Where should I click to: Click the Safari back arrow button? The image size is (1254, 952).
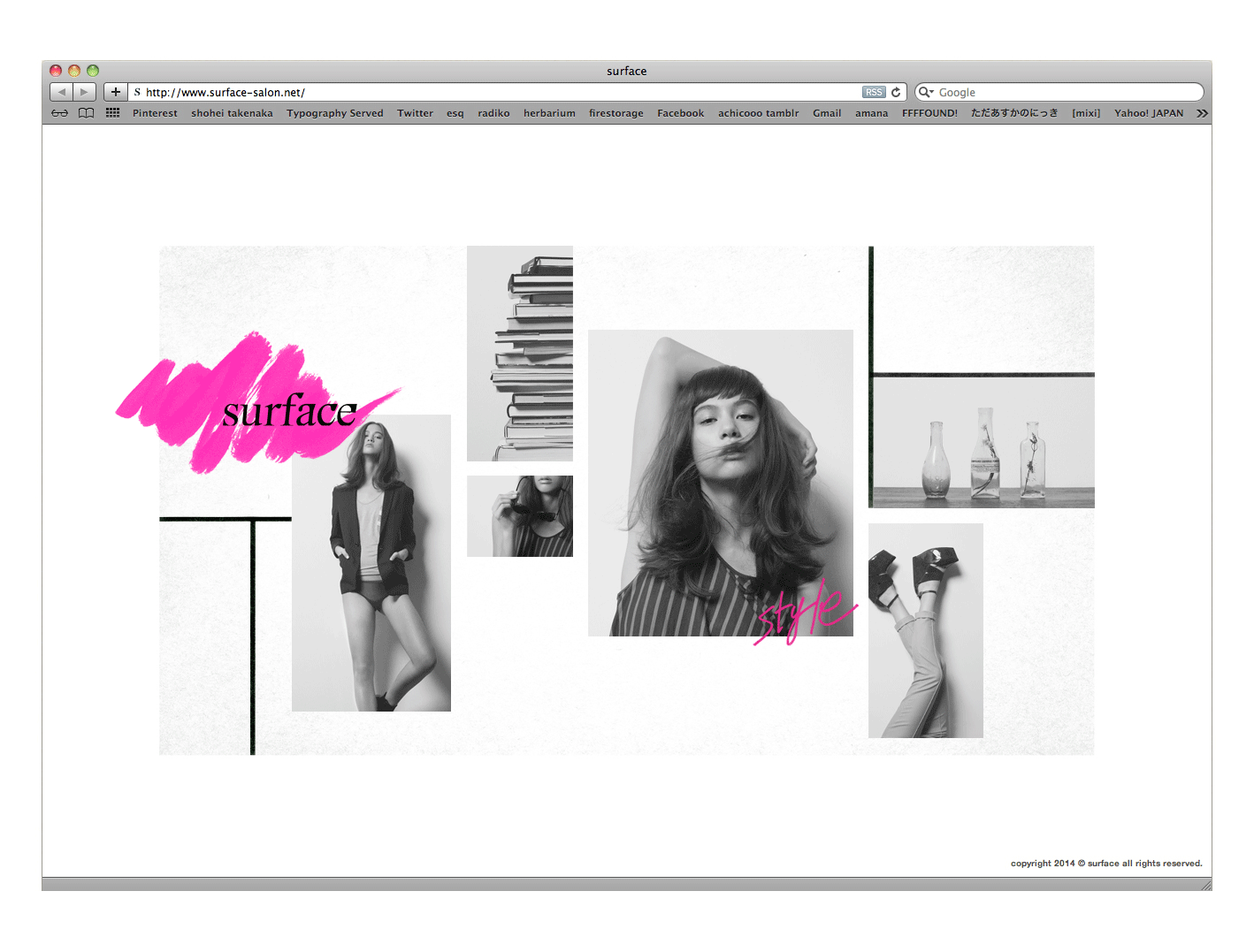click(x=61, y=92)
